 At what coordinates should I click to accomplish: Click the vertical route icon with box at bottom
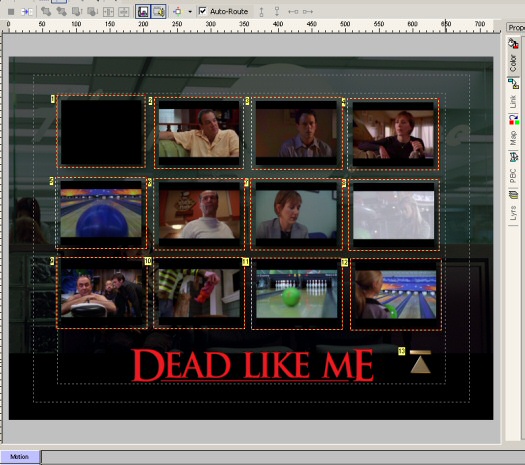(x=261, y=12)
